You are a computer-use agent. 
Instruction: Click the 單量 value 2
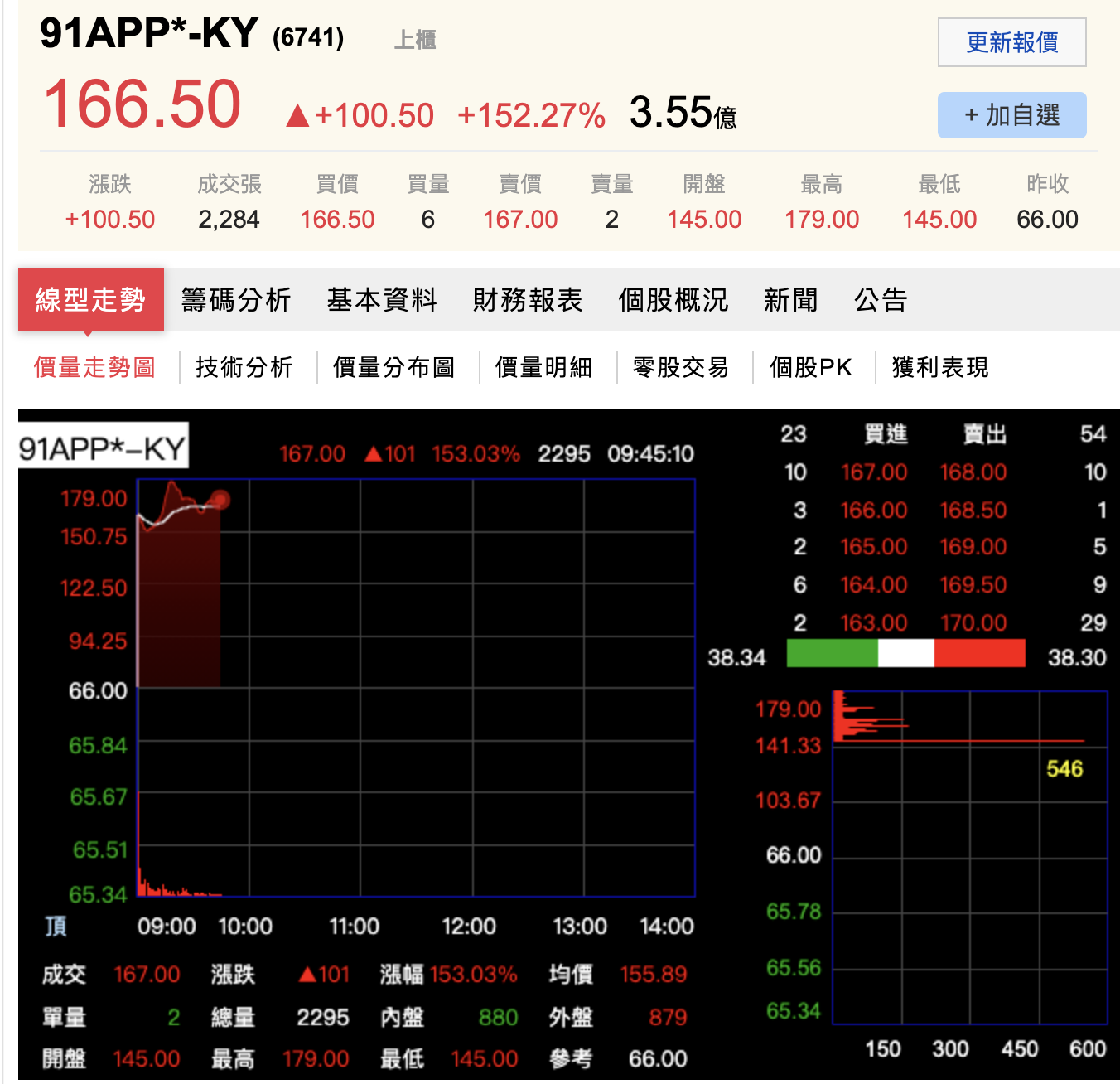pyautogui.click(x=174, y=1018)
